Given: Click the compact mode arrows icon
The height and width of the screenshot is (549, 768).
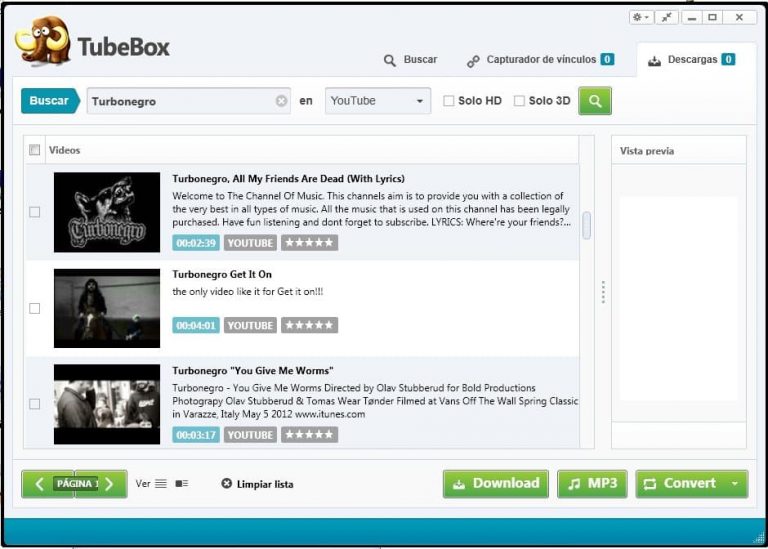Looking at the screenshot, I should point(666,18).
